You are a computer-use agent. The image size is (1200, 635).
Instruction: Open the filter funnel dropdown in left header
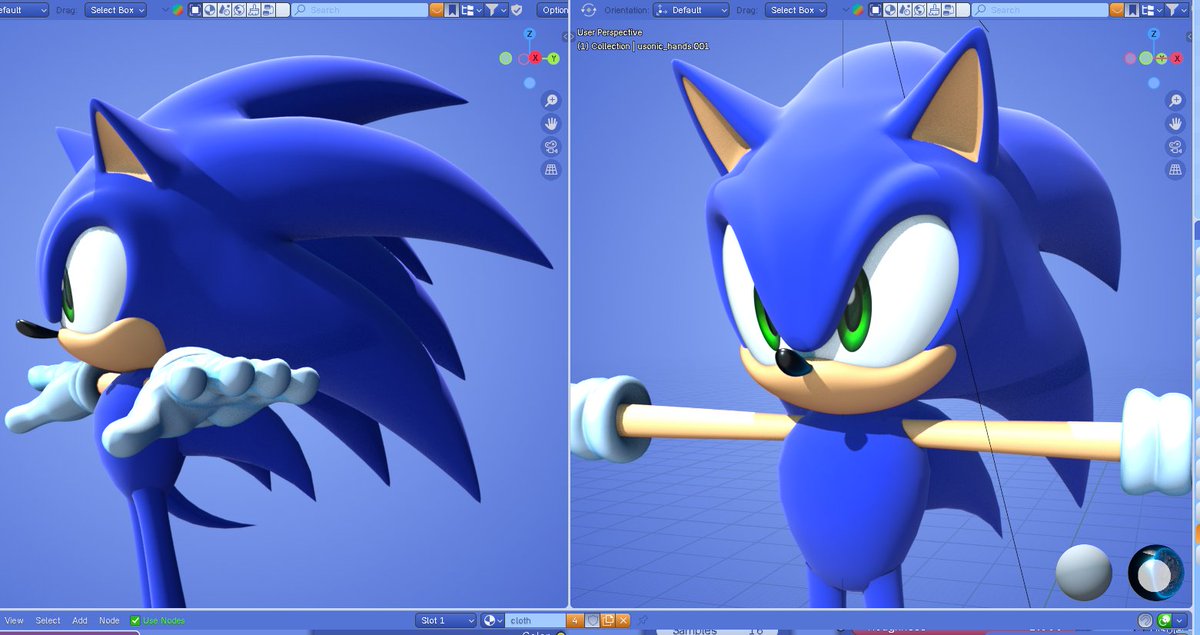(x=497, y=10)
